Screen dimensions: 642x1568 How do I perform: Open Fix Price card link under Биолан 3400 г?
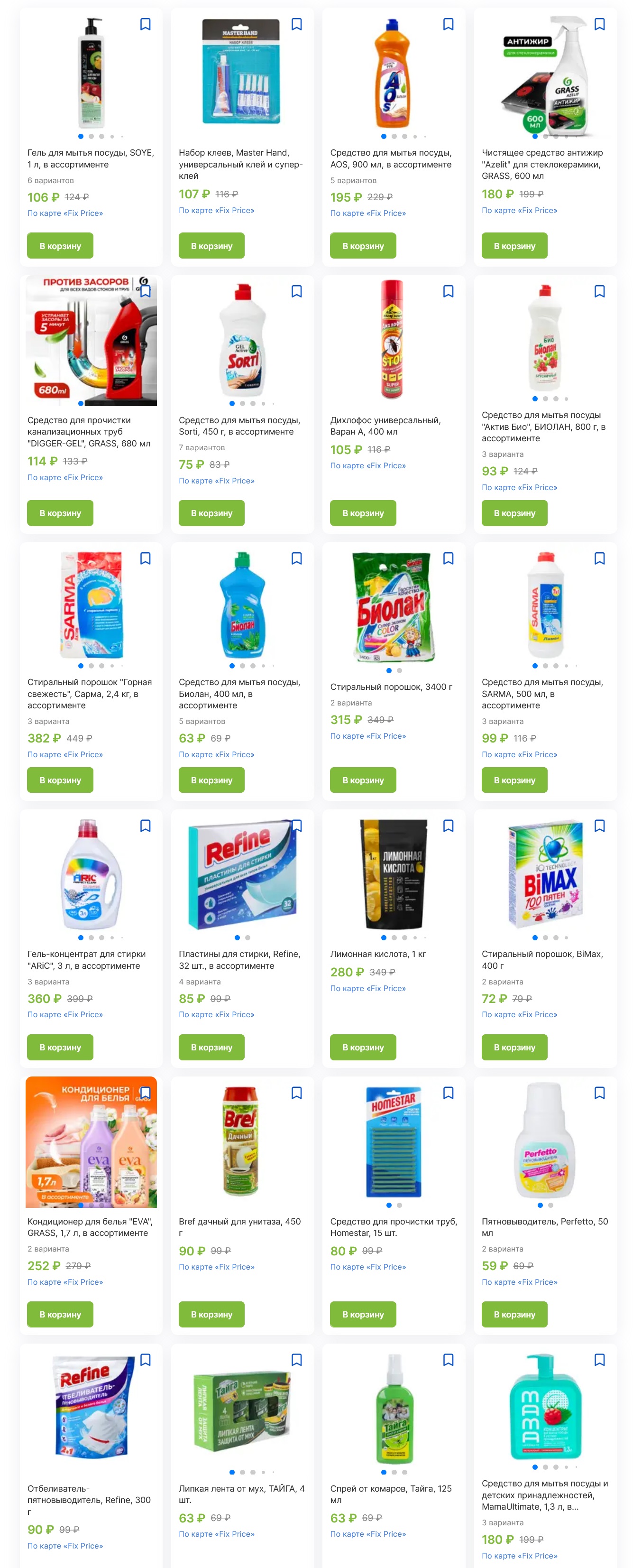point(368,736)
